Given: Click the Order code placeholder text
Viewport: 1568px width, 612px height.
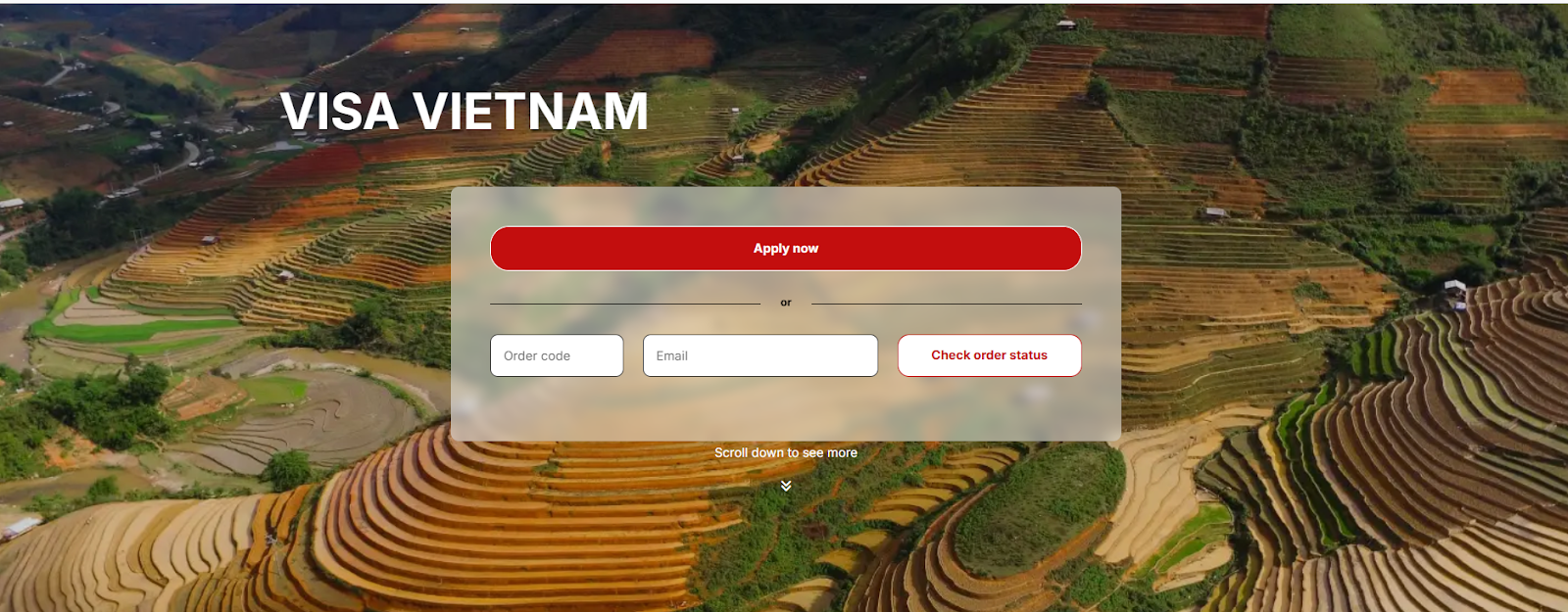Looking at the screenshot, I should click(x=537, y=355).
